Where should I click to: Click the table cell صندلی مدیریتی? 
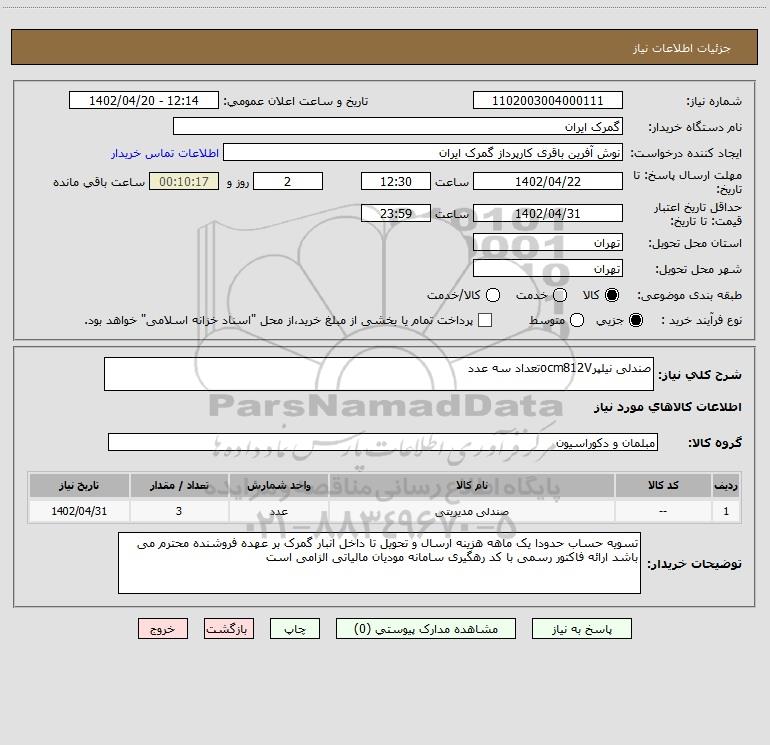point(471,511)
